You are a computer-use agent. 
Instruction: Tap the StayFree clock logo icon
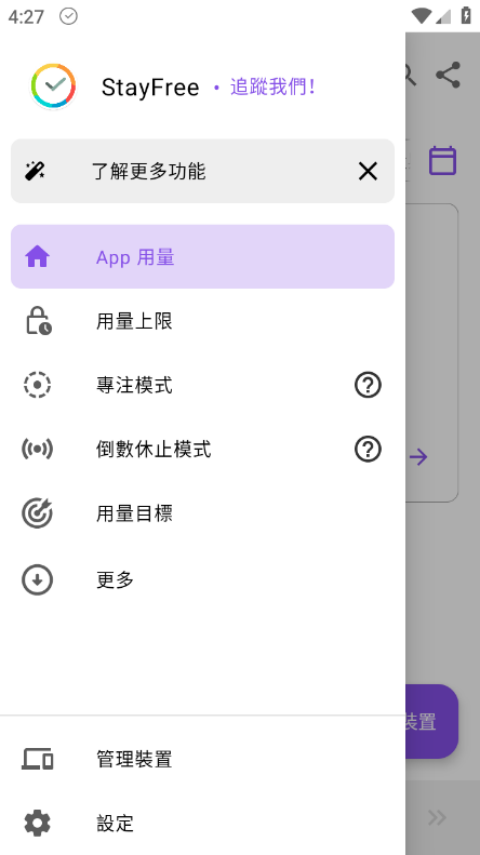click(x=53, y=86)
